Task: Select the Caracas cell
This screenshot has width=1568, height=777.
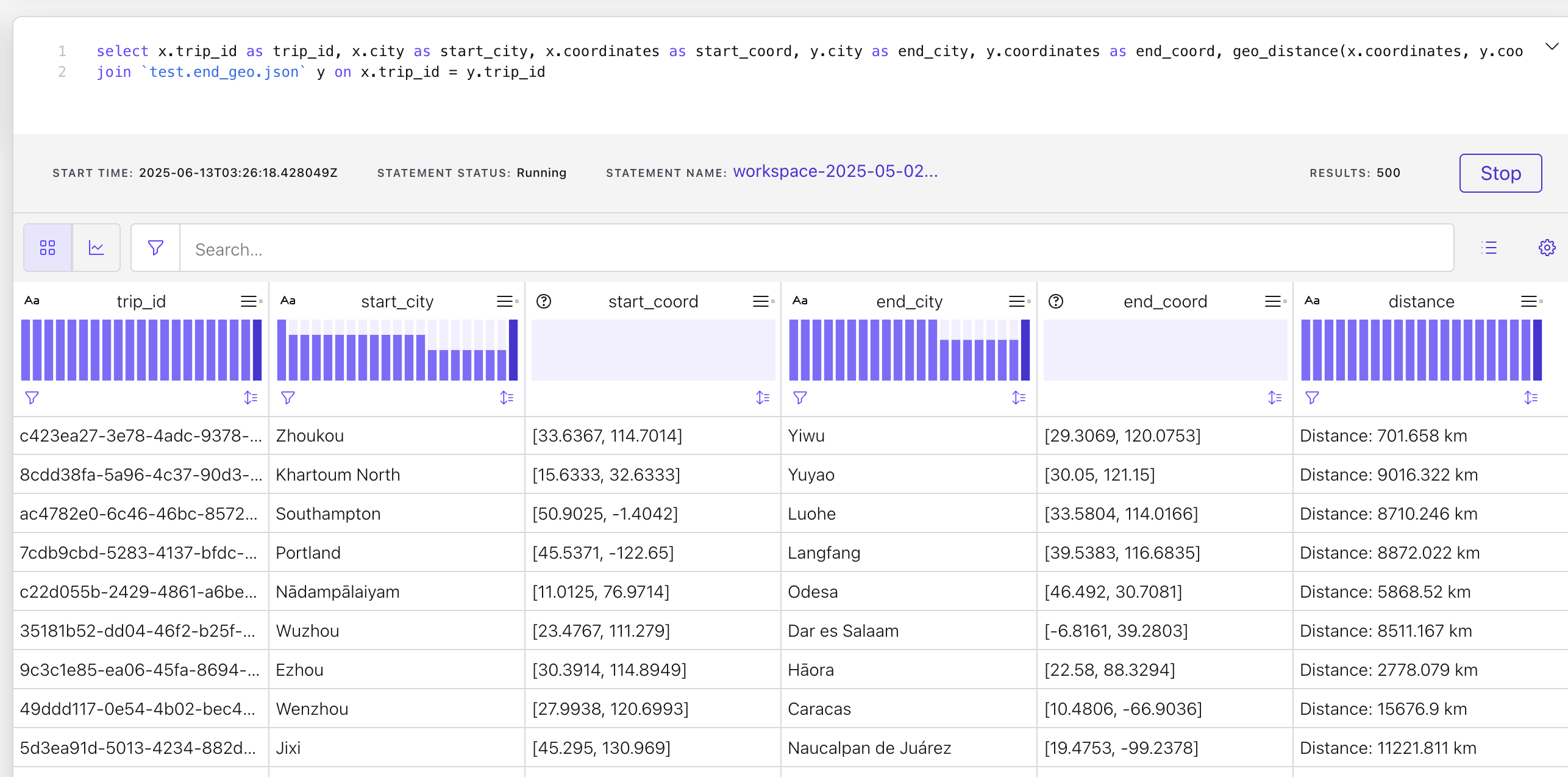Action: [x=909, y=709]
